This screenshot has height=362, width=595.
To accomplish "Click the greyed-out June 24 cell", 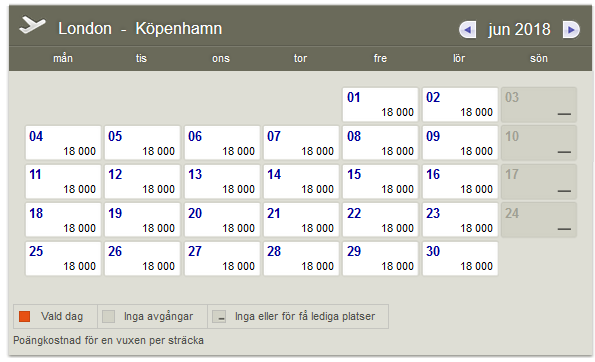I will tap(539, 220).
